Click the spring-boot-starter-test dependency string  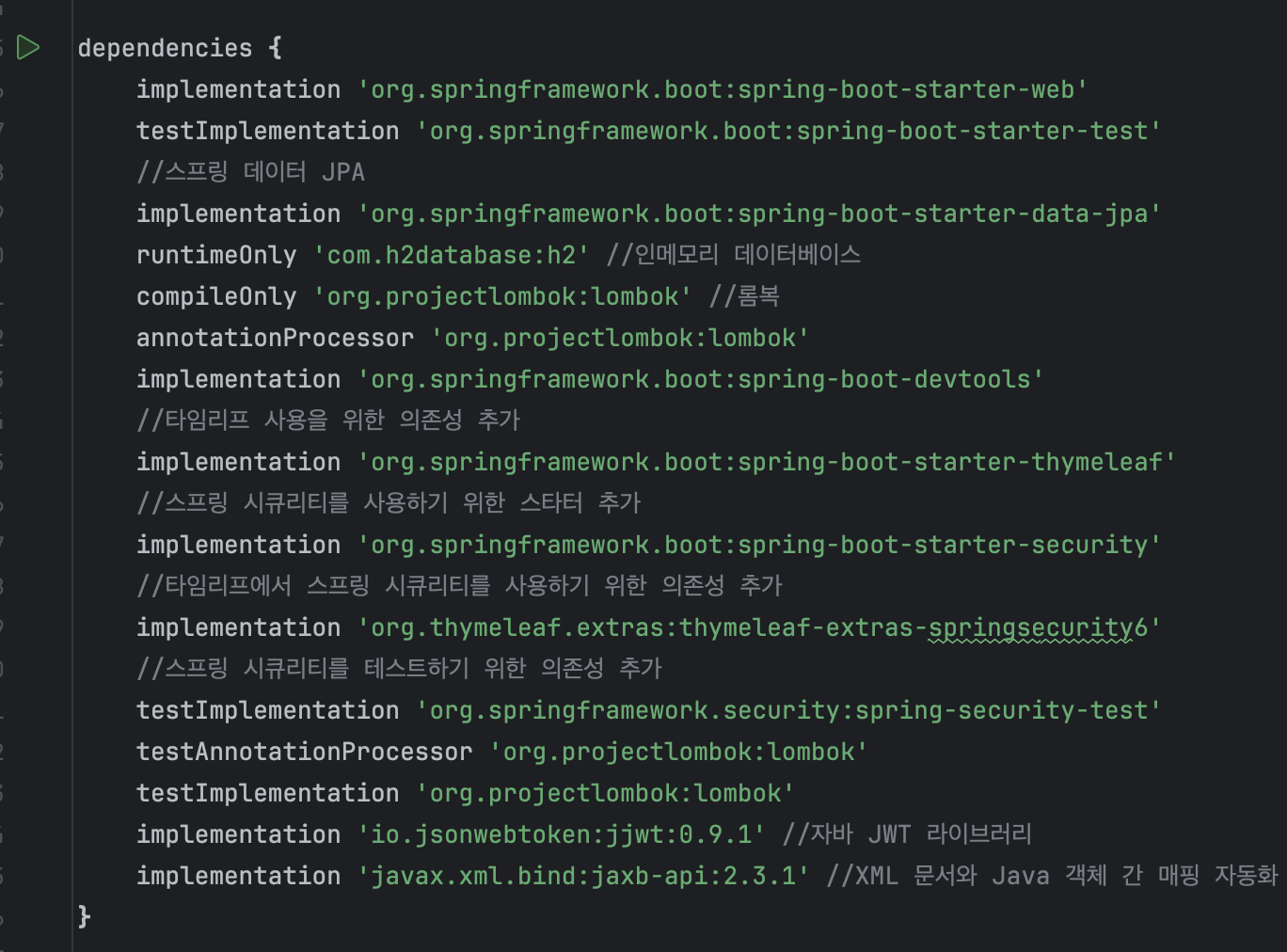[x=788, y=131]
